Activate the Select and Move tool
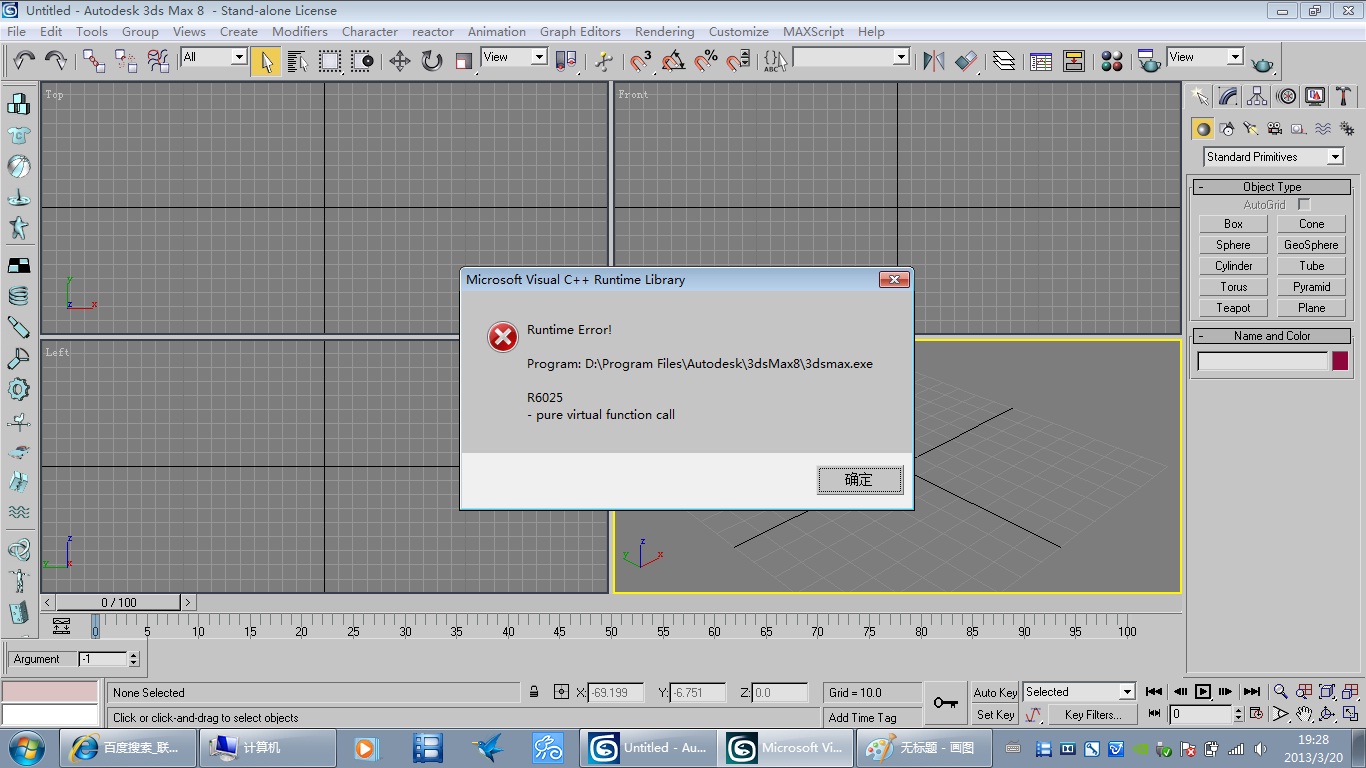Screen dimensions: 1366x768 tap(400, 61)
